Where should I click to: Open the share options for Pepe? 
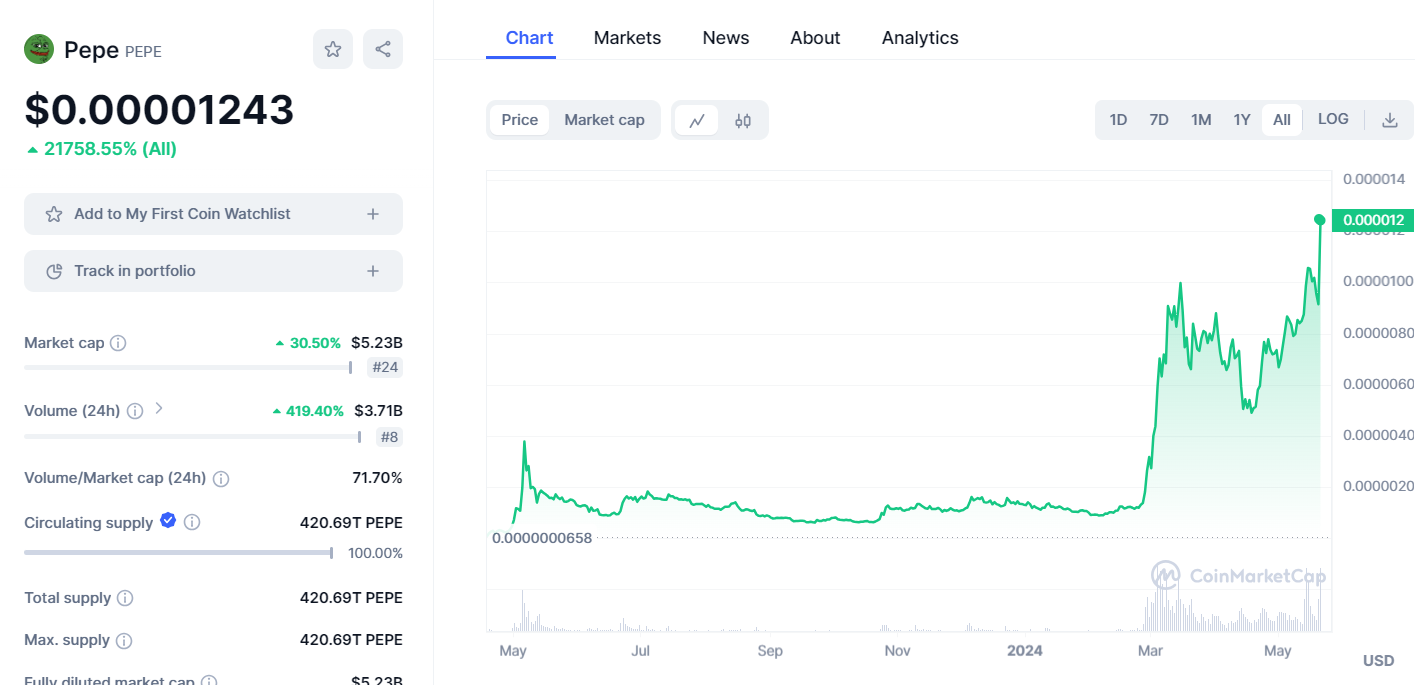click(383, 49)
